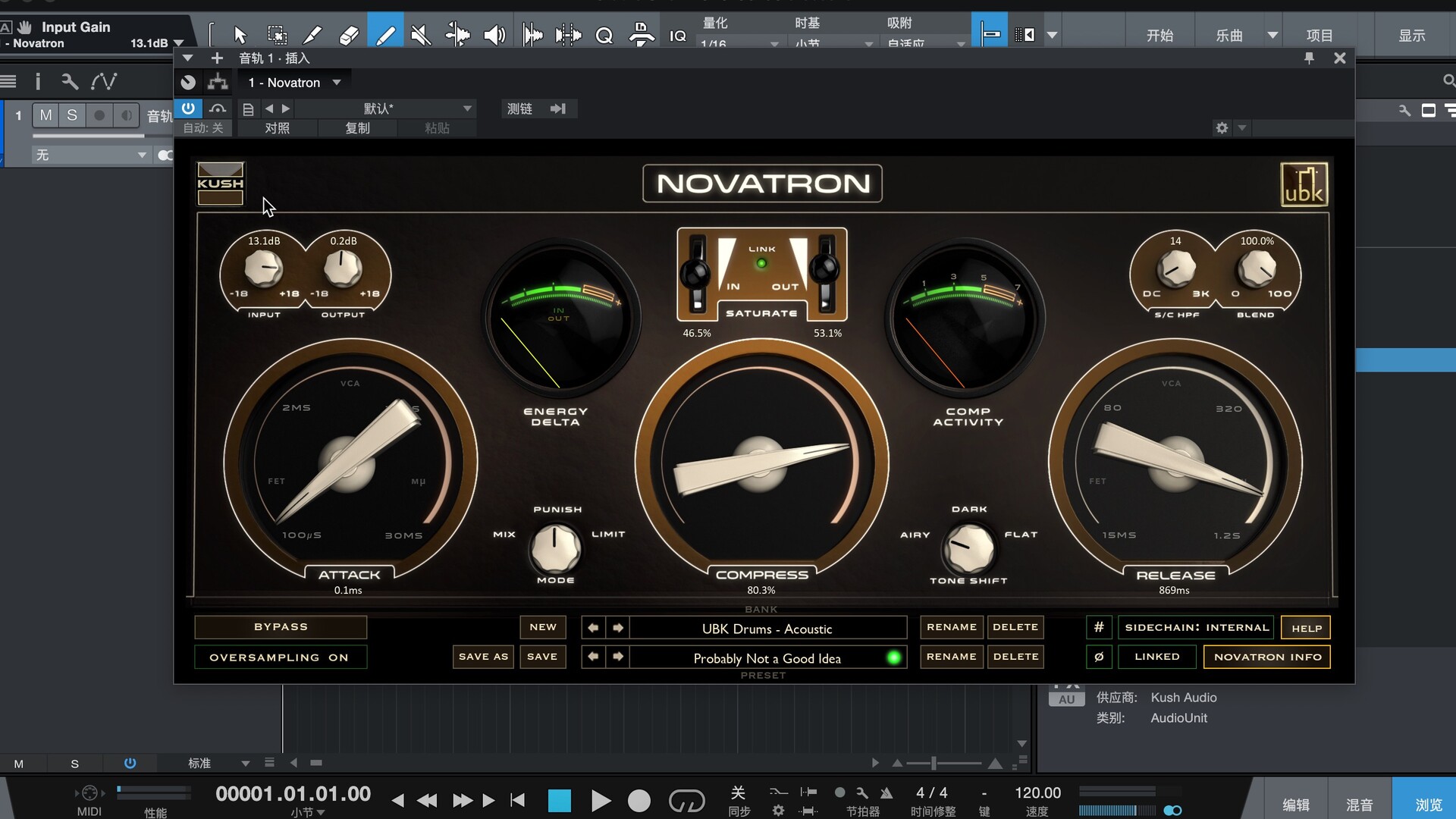Viewport: 1456px width, 819px height.
Task: Switch to the 浏览 tab
Action: (x=1428, y=805)
